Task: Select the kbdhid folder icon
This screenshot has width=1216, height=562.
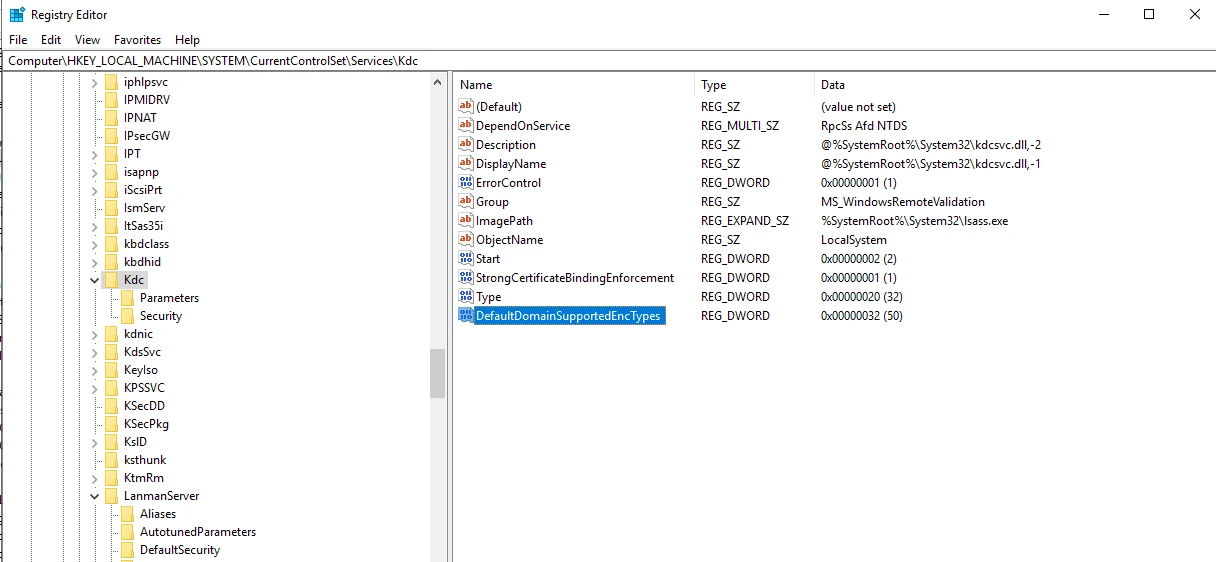Action: pyautogui.click(x=111, y=262)
